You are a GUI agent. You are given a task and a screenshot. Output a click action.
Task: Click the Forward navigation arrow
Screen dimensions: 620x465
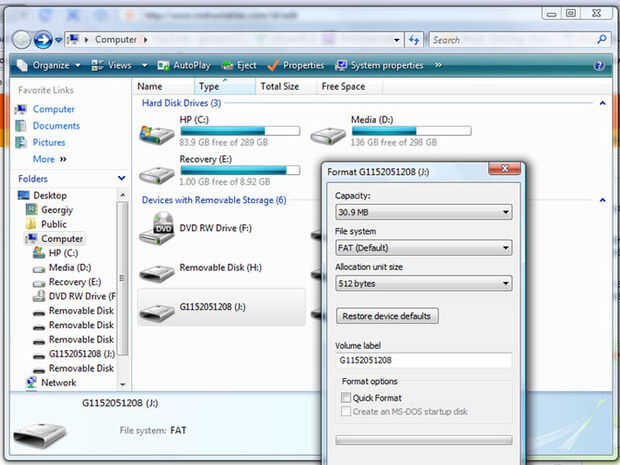click(x=43, y=40)
